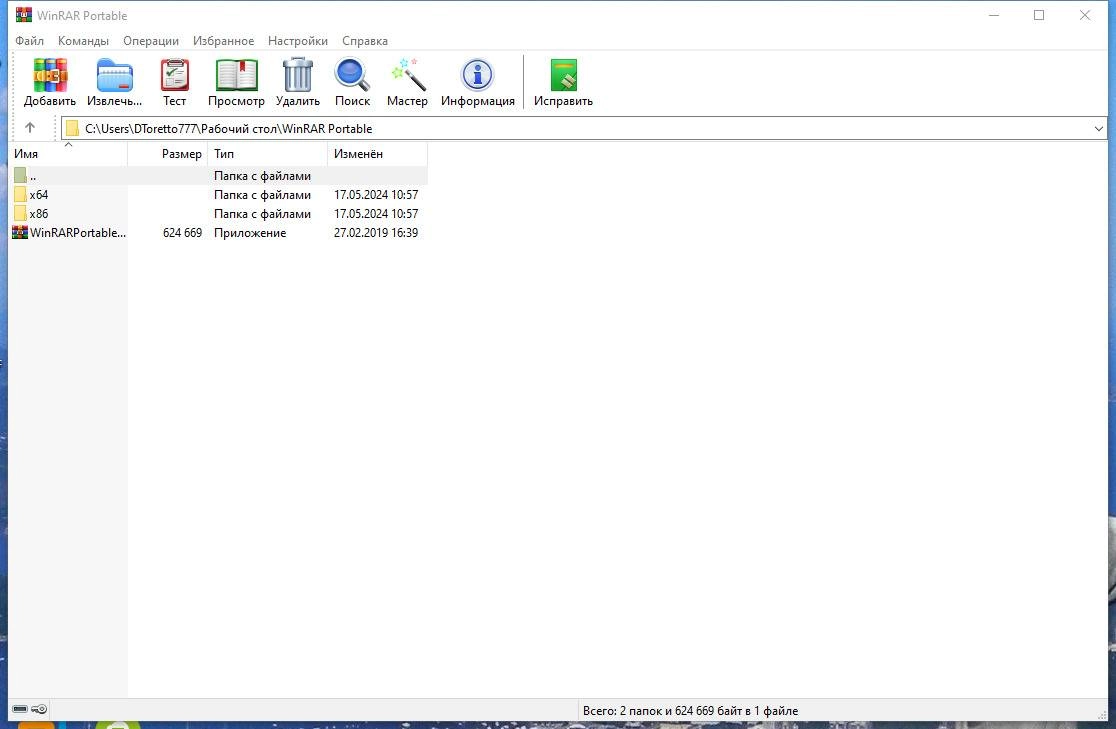Select the WinRARPortable... file name
This screenshot has height=729, width=1116.
(x=78, y=233)
